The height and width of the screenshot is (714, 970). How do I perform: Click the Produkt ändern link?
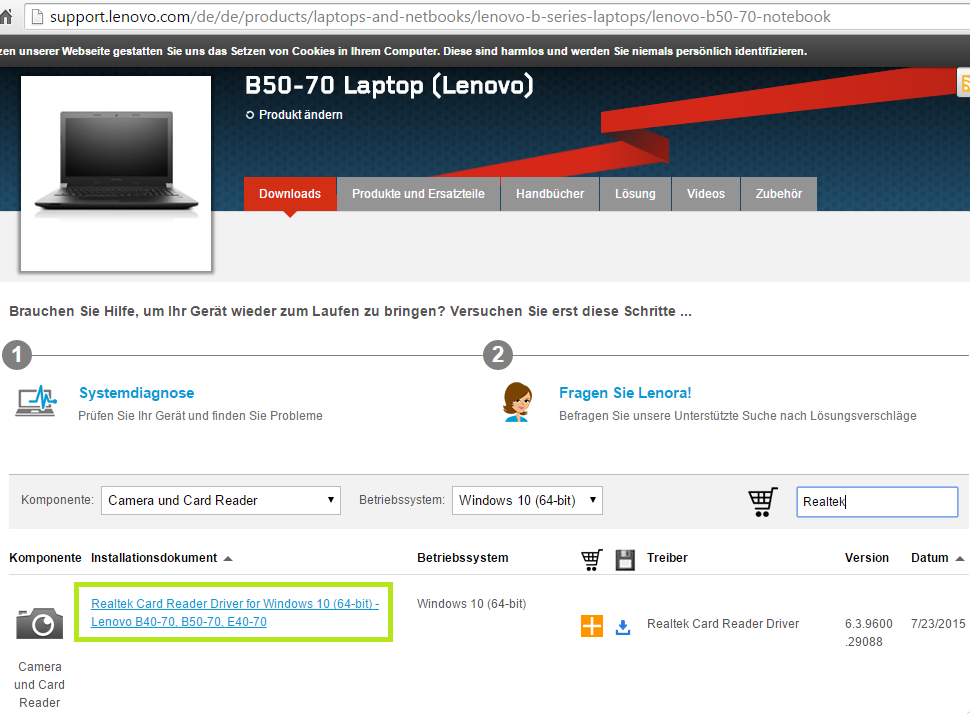click(300, 115)
